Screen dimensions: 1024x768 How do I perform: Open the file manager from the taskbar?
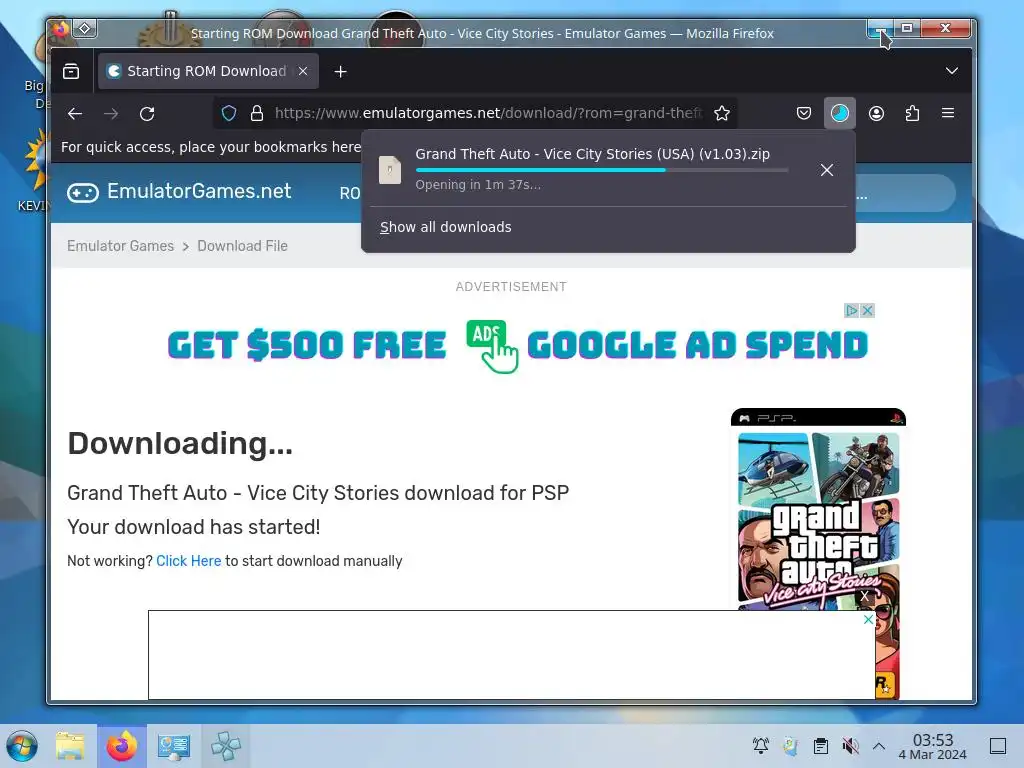click(70, 746)
